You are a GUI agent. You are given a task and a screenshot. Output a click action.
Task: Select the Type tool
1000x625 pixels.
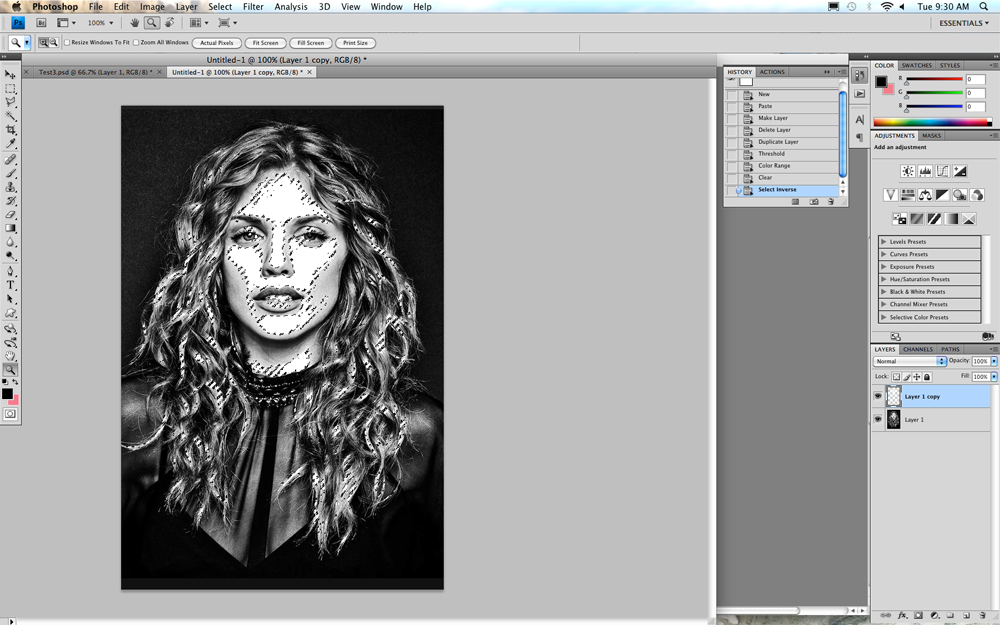pos(10,285)
